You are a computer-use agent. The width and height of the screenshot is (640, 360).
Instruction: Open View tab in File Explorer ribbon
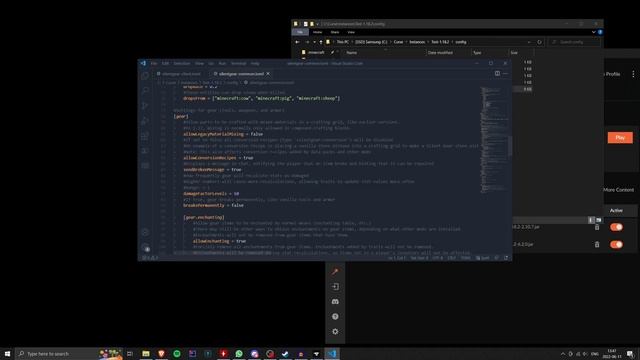point(351,32)
